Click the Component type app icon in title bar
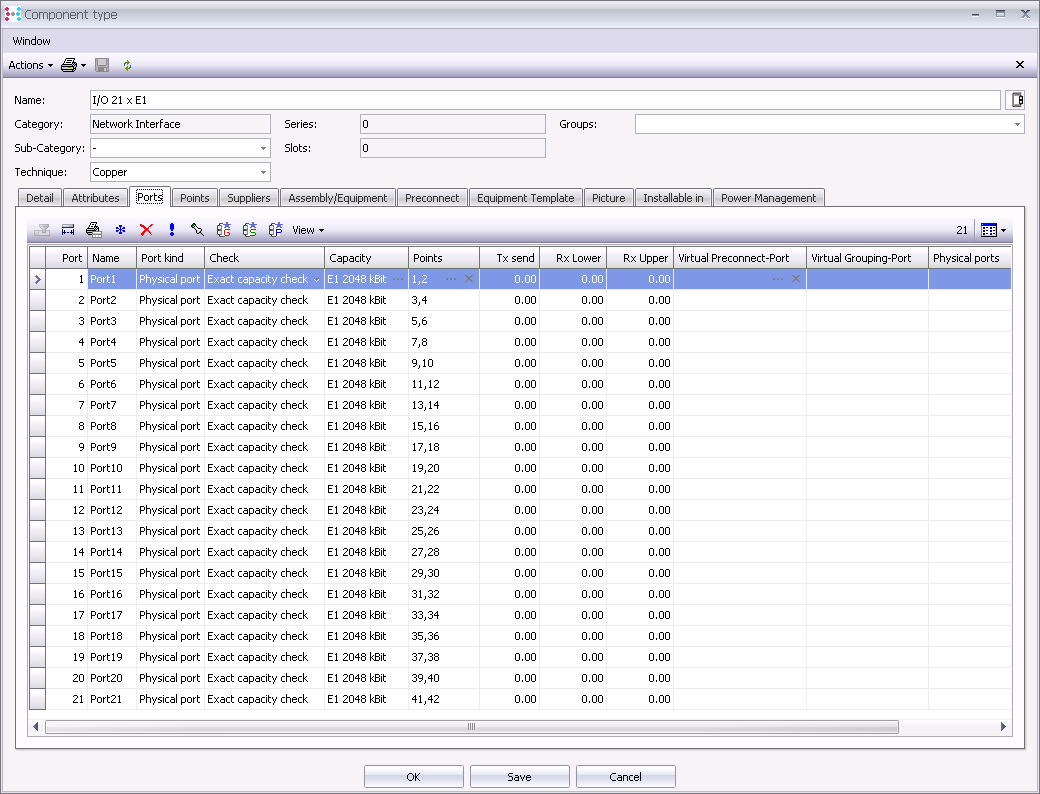 [13, 14]
